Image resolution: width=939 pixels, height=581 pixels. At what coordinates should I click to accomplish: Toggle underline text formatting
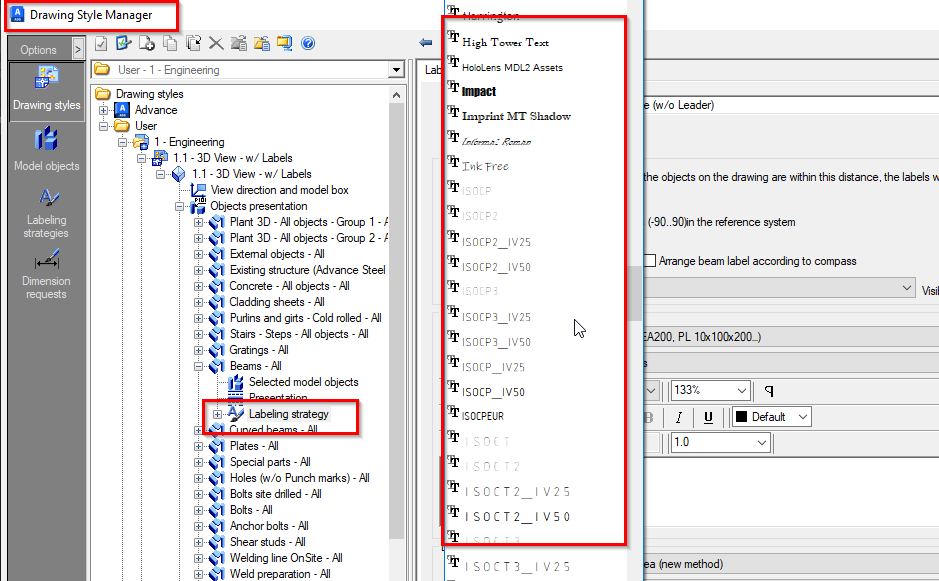point(708,417)
